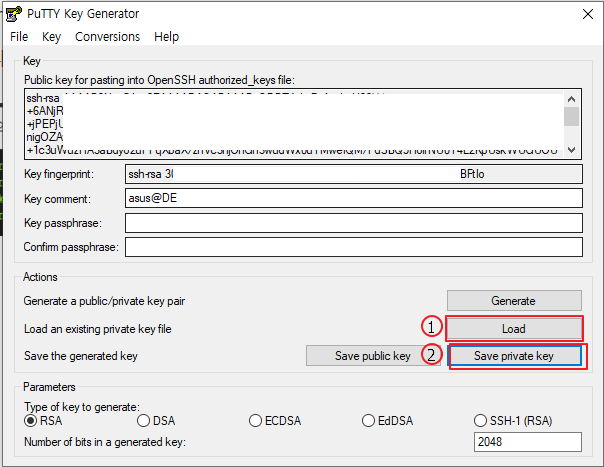This screenshot has width=604, height=467.
Task: Click the public key box scrollbar thumb
Action: [572, 116]
